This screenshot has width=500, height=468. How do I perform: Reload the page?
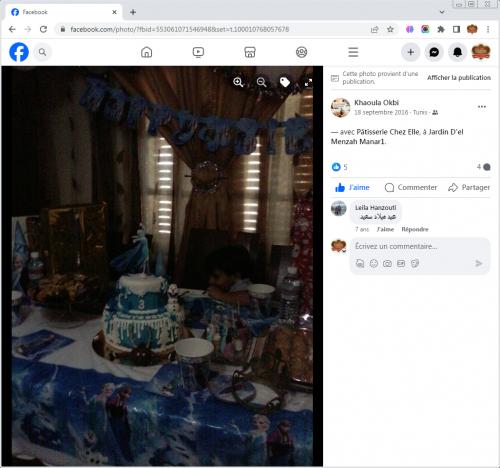click(x=43, y=29)
